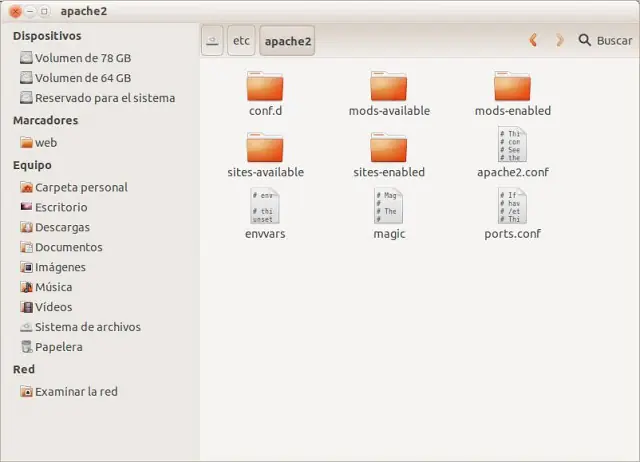Click the Buscar magnifier icon
This screenshot has width=640, height=462.
tap(584, 40)
